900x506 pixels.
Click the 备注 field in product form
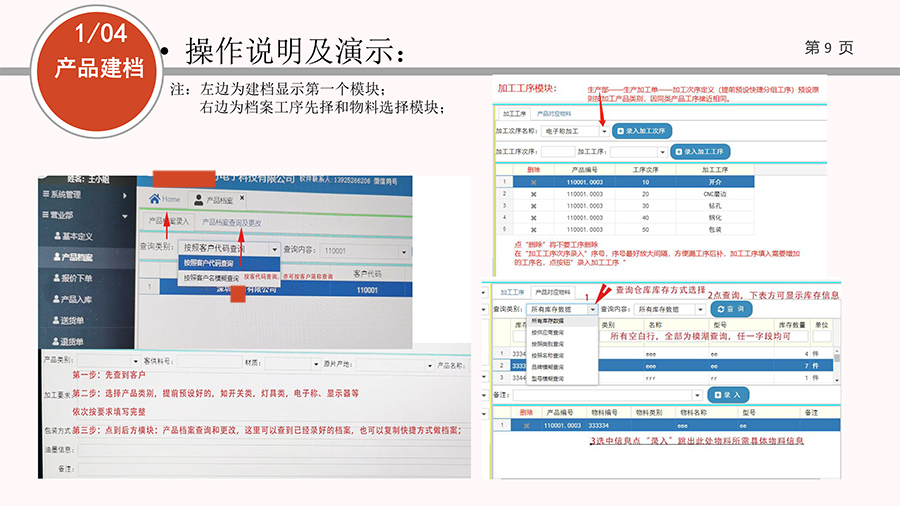coord(273,469)
